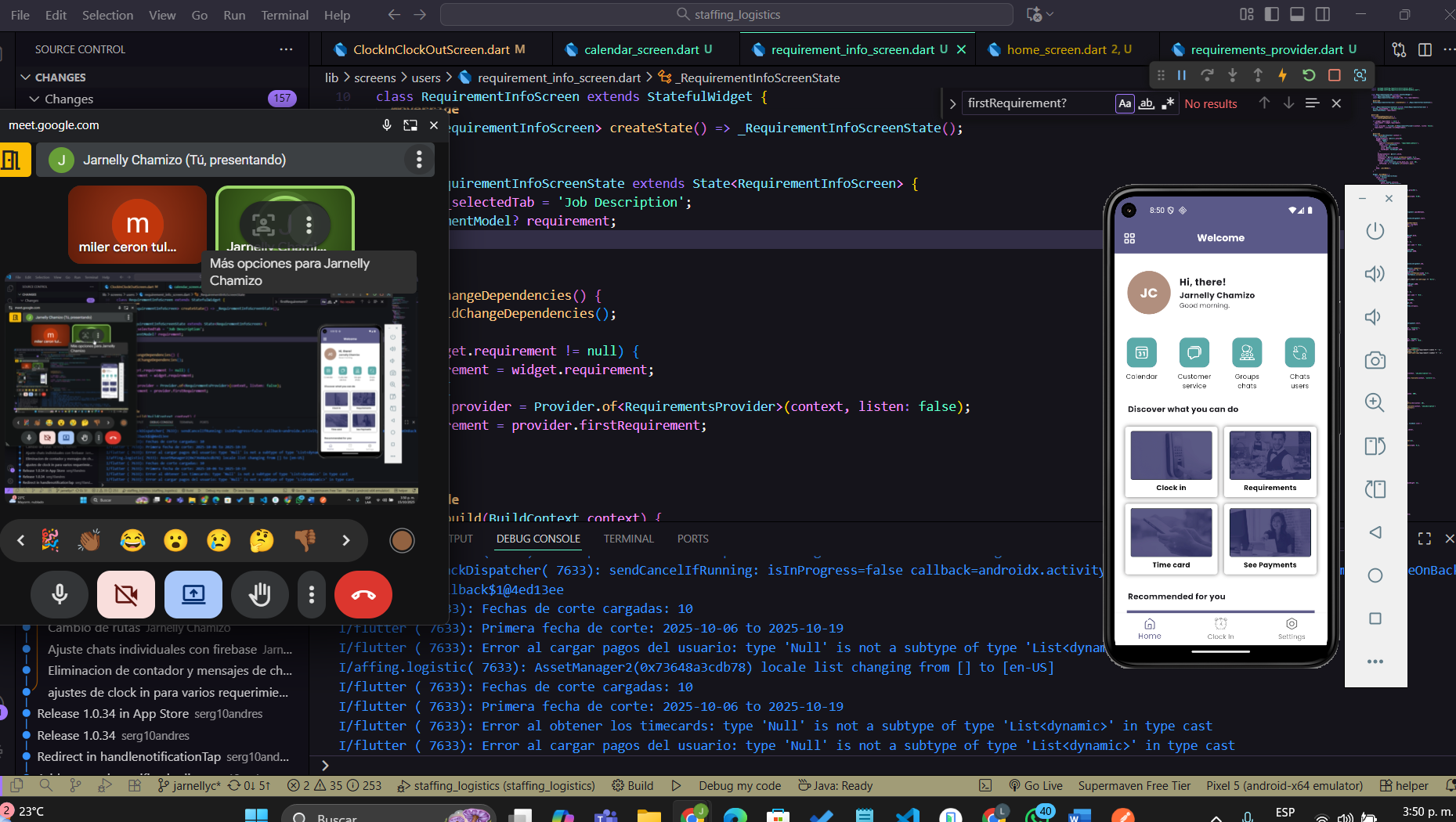Click Go Live in status bar
1456x822 pixels.
1035,785
